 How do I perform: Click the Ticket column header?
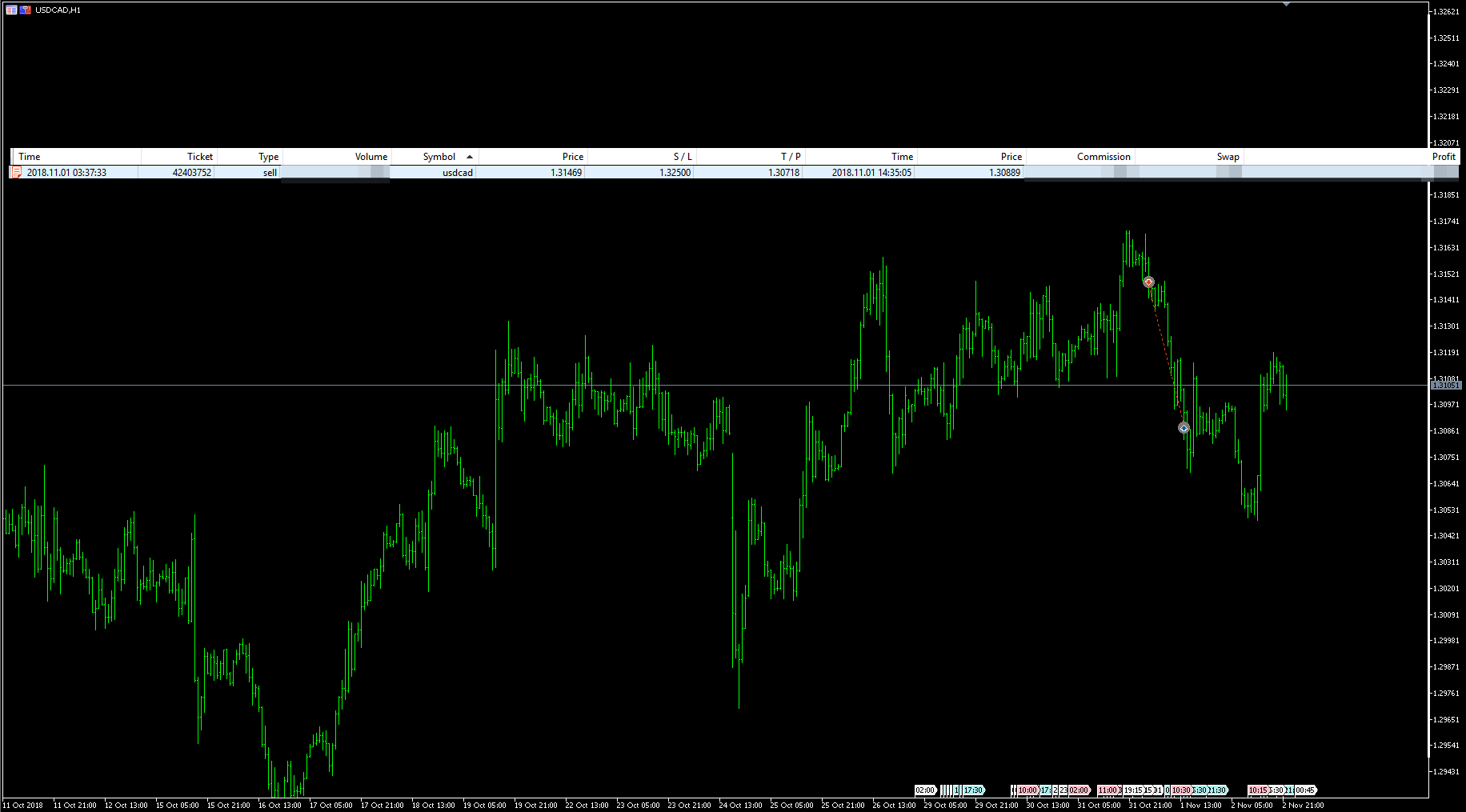(179, 157)
